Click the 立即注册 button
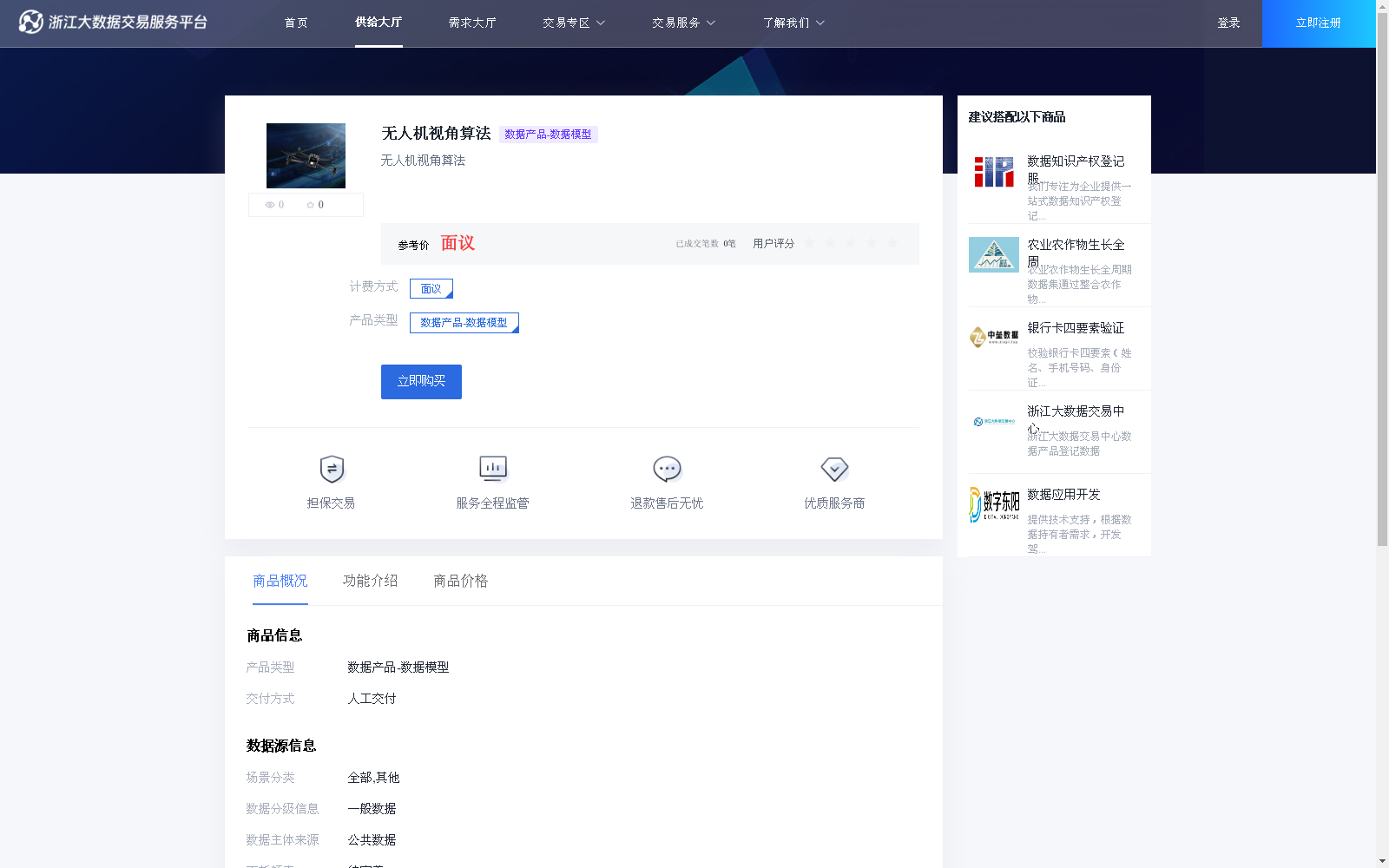The width and height of the screenshot is (1389, 868). pyautogui.click(x=1319, y=23)
